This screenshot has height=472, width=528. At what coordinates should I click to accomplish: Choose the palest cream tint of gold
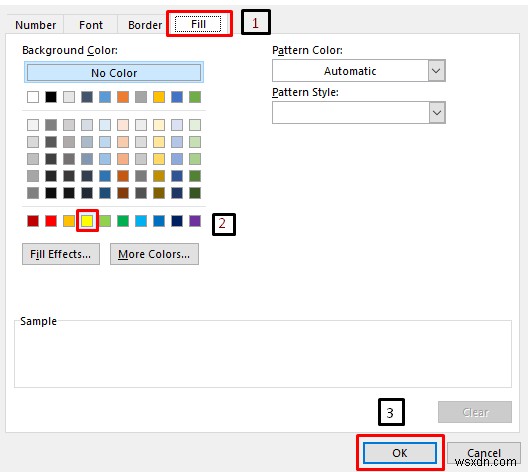click(159, 125)
